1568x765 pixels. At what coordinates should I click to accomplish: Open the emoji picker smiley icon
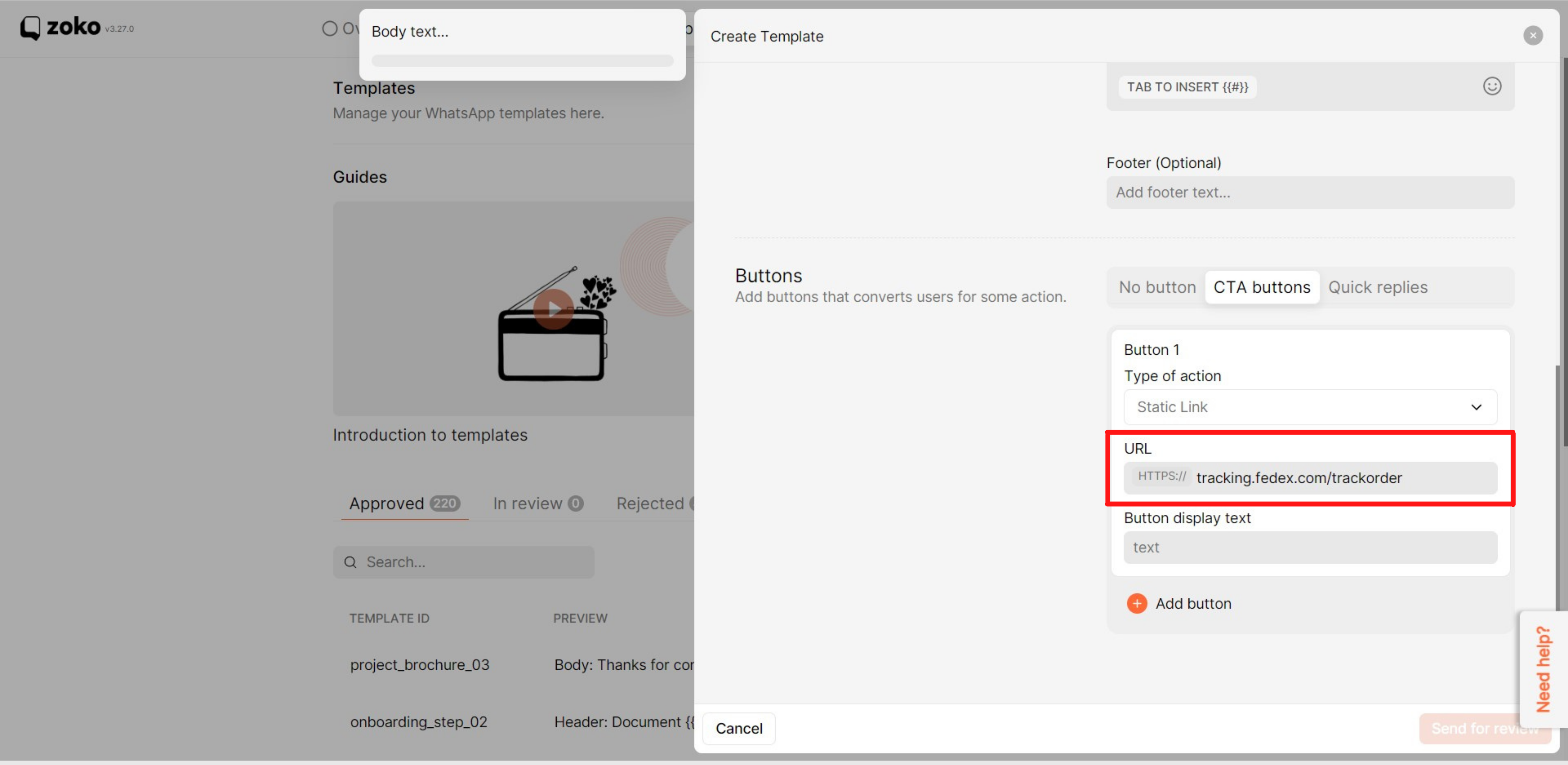pos(1491,86)
